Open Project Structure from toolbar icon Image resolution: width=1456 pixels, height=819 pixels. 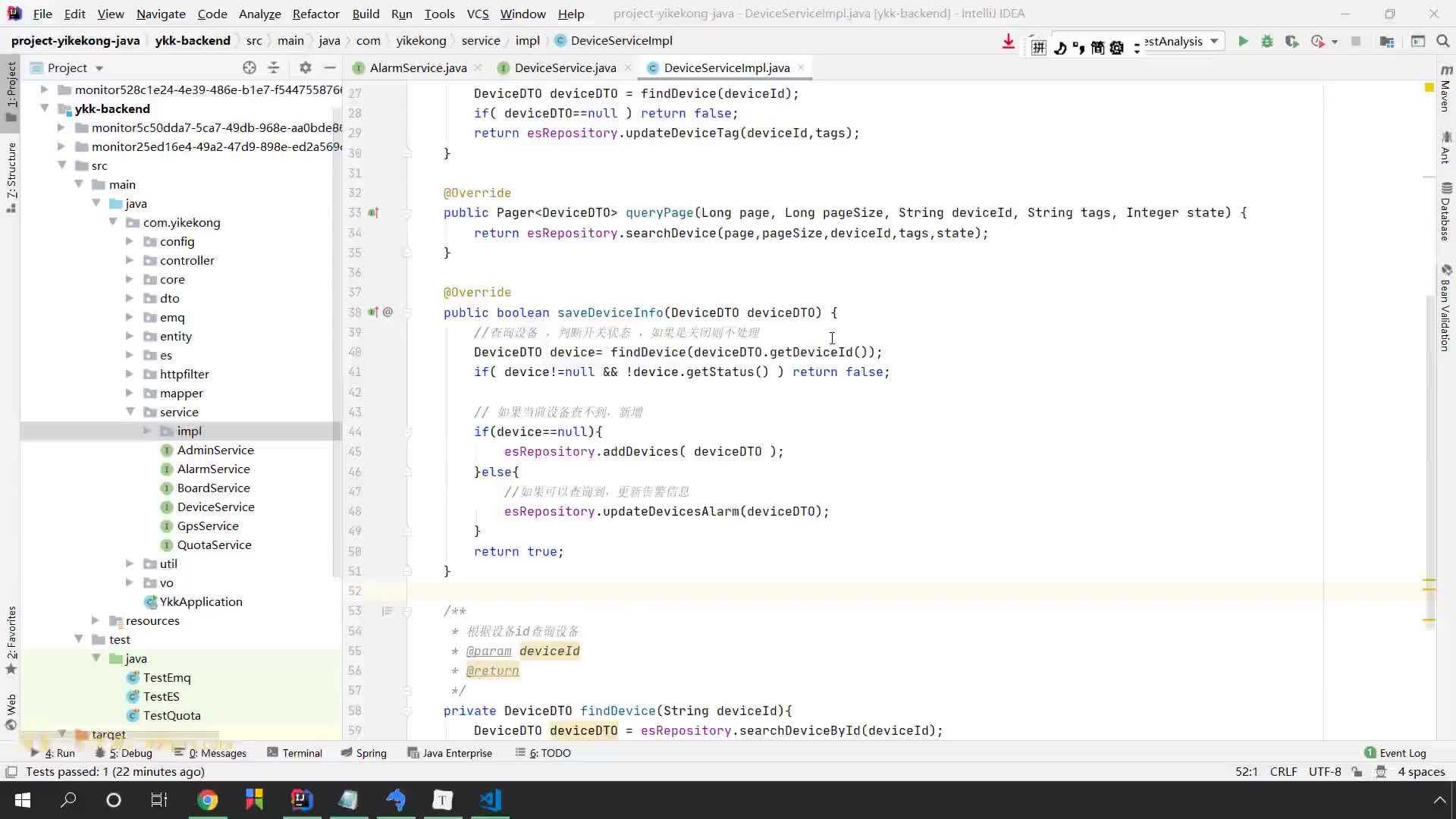[x=1387, y=42]
